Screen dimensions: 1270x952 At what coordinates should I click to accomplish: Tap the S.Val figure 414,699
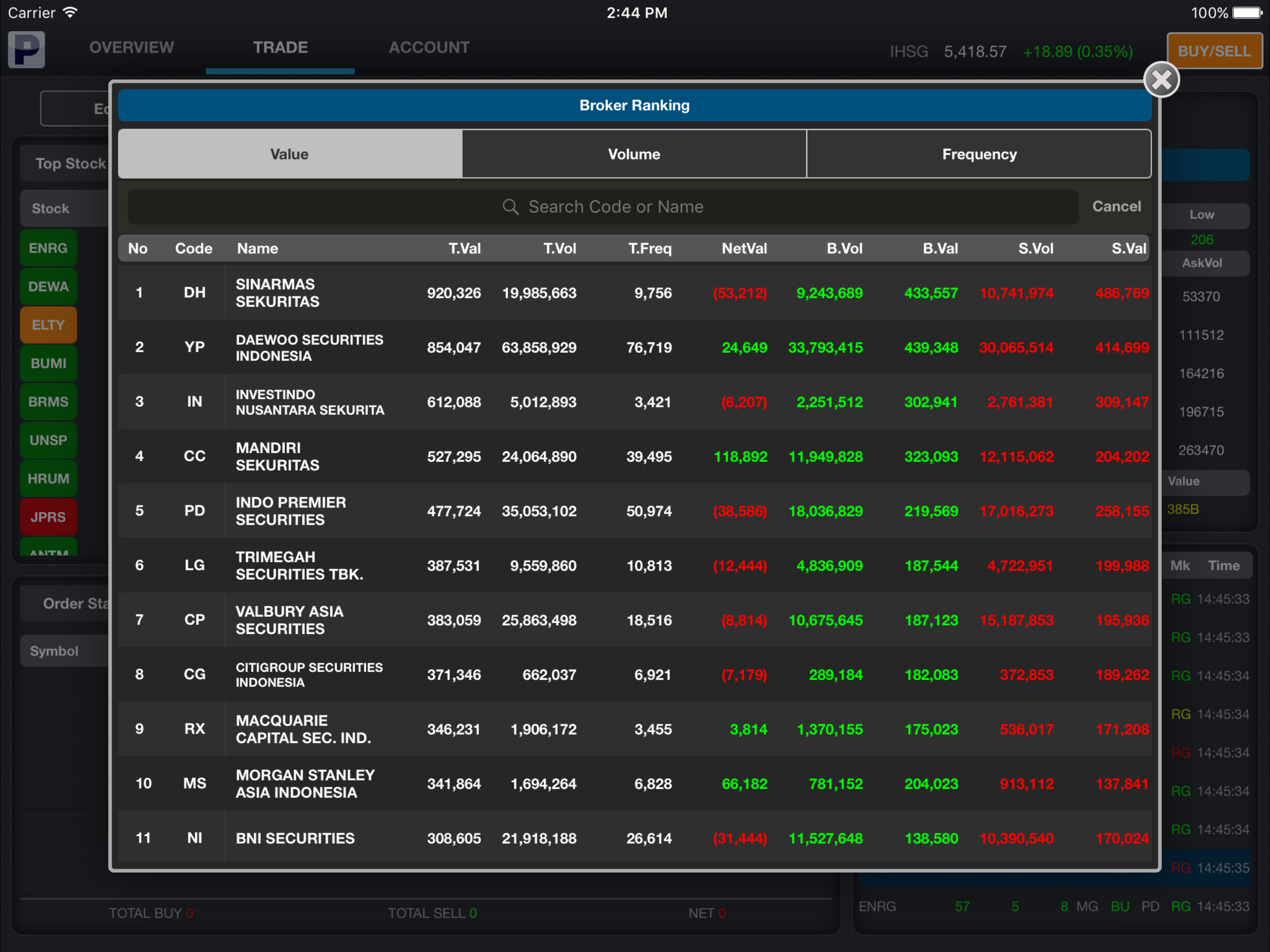(x=1122, y=348)
